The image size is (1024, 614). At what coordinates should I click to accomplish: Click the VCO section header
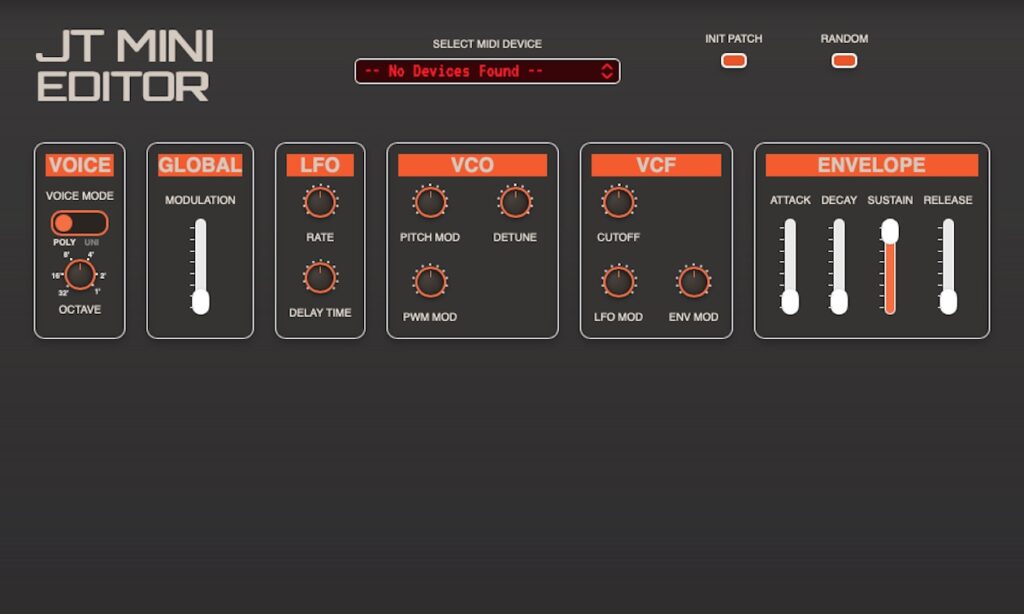(471, 165)
